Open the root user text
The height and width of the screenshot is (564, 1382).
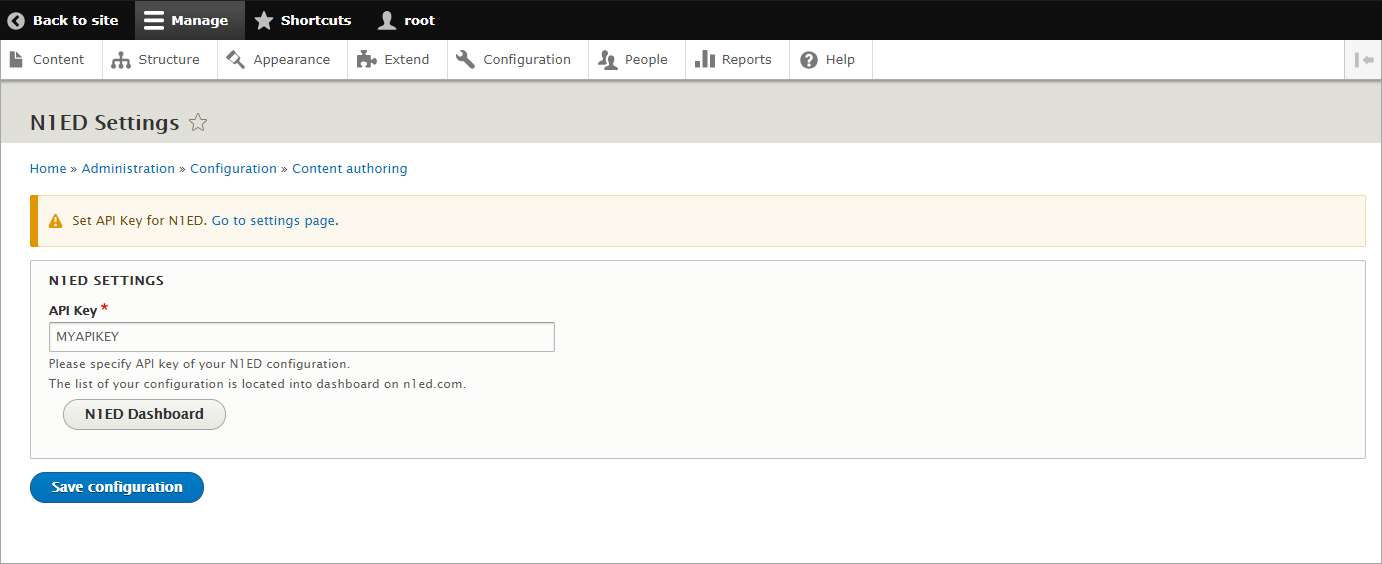(x=419, y=20)
